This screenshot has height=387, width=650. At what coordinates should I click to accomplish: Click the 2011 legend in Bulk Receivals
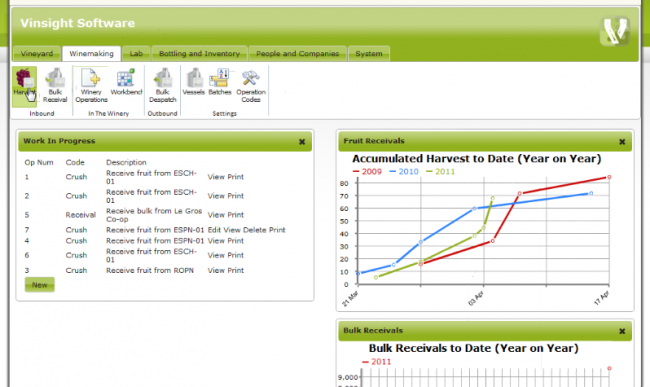377,362
